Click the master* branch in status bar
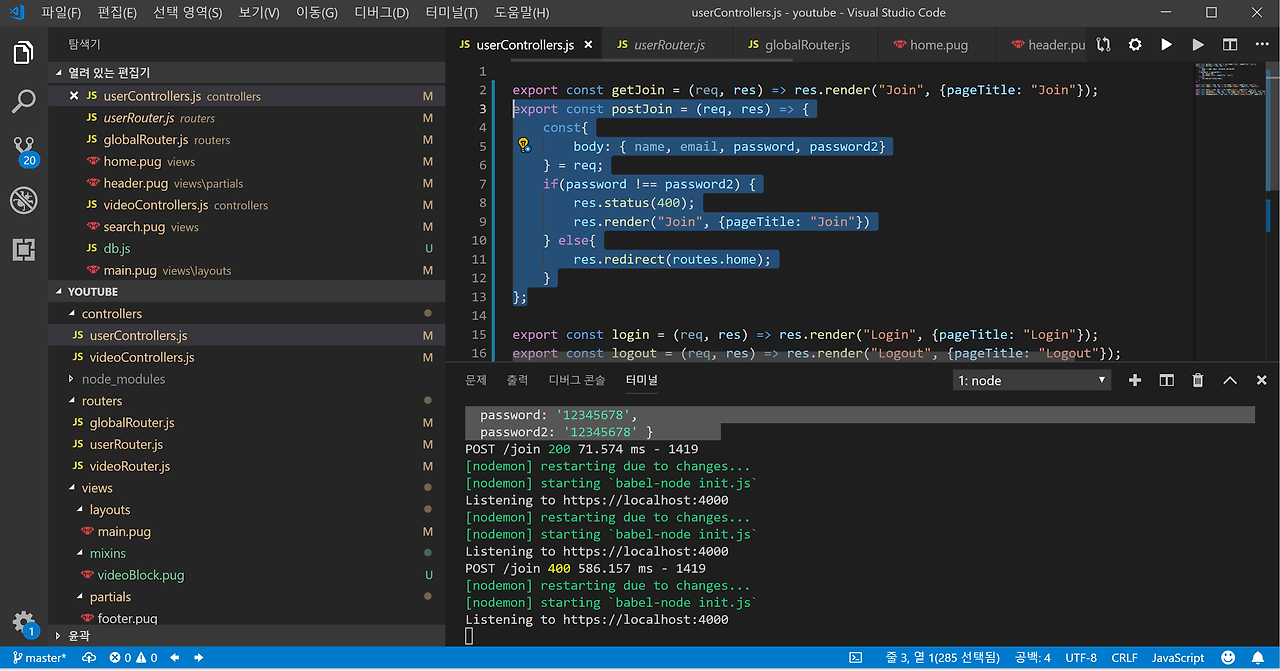1280x671 pixels. click(x=40, y=658)
